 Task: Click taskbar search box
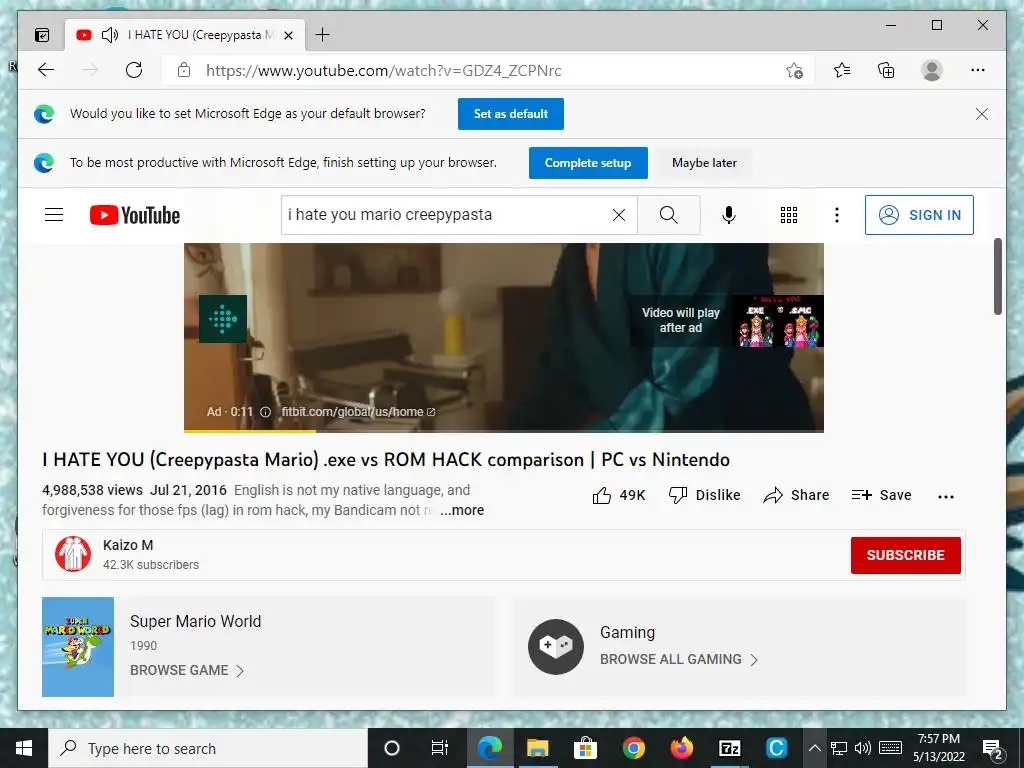[208, 748]
